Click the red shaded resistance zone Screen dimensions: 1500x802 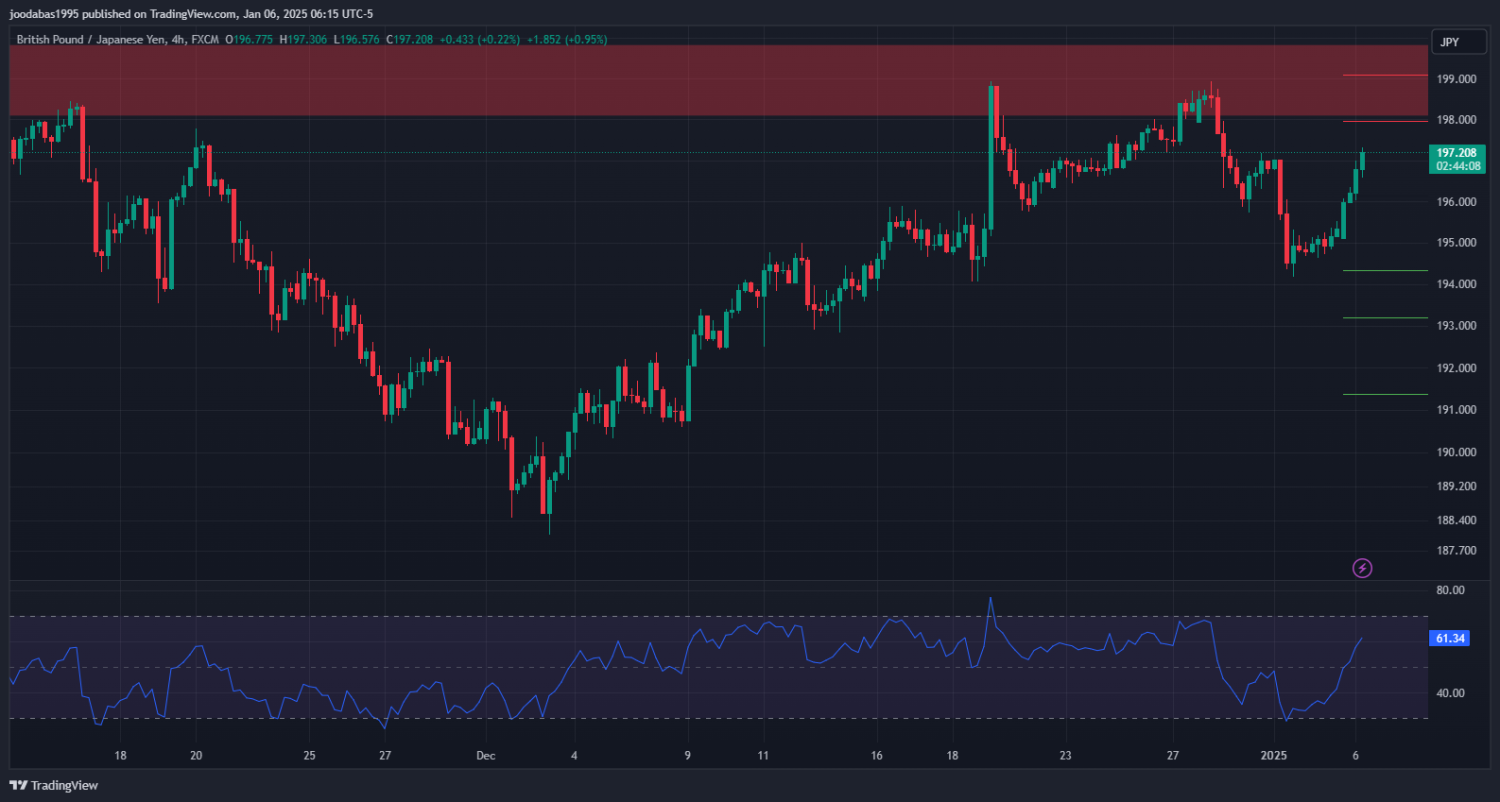point(717,80)
